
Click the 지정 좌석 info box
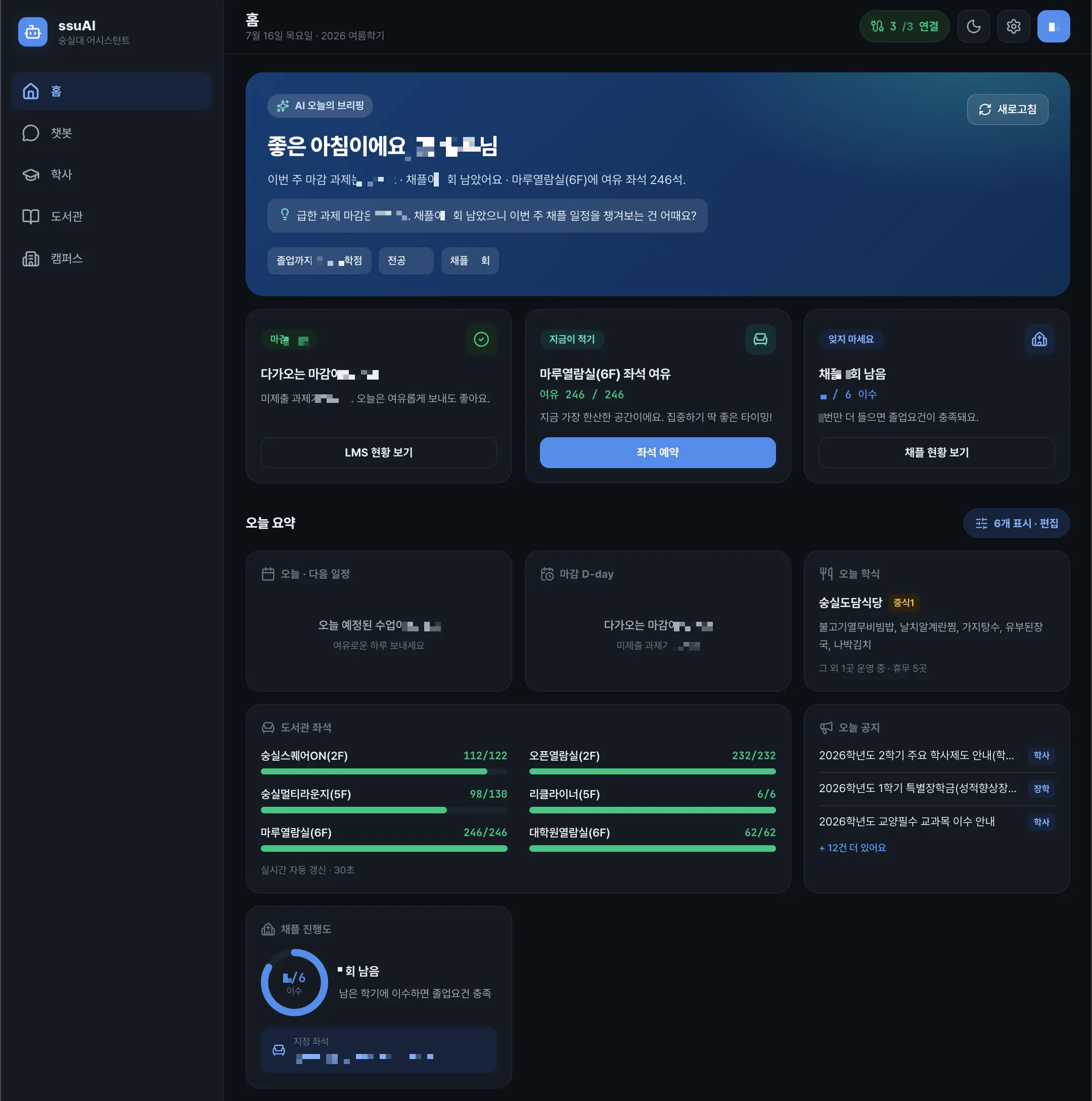[x=379, y=1050]
